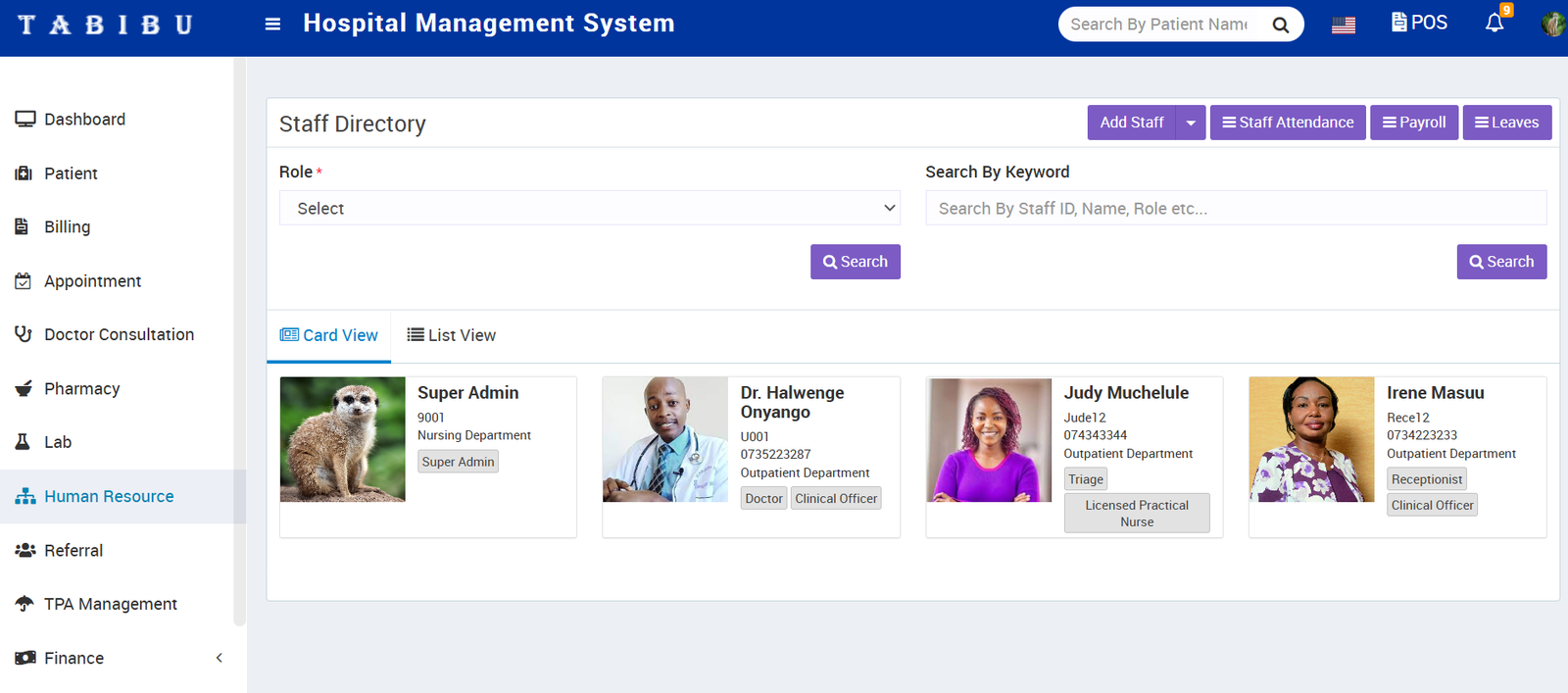Open notifications bell icon
The image size is (1568, 693).
1494,23
